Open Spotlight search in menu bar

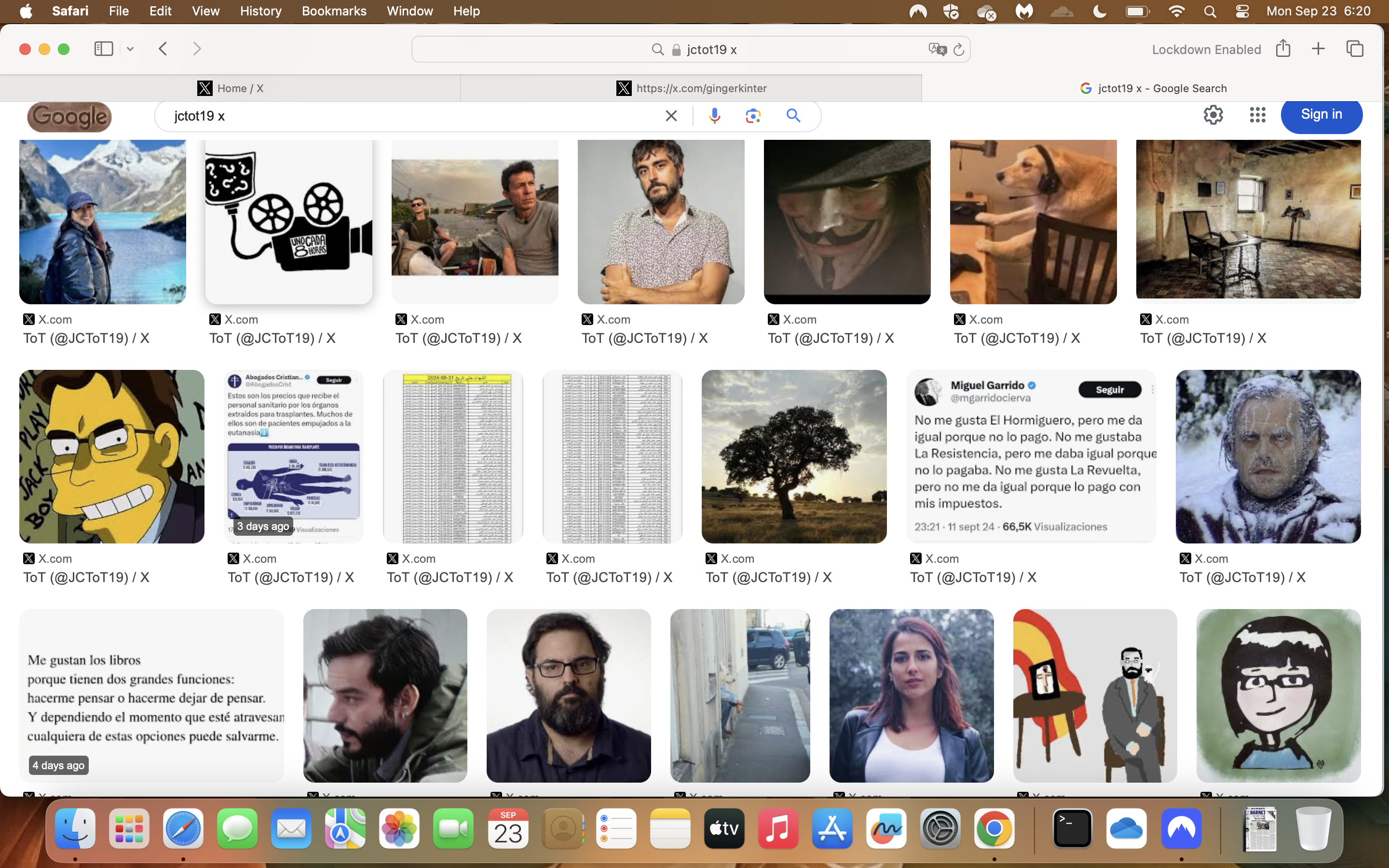point(1210,12)
